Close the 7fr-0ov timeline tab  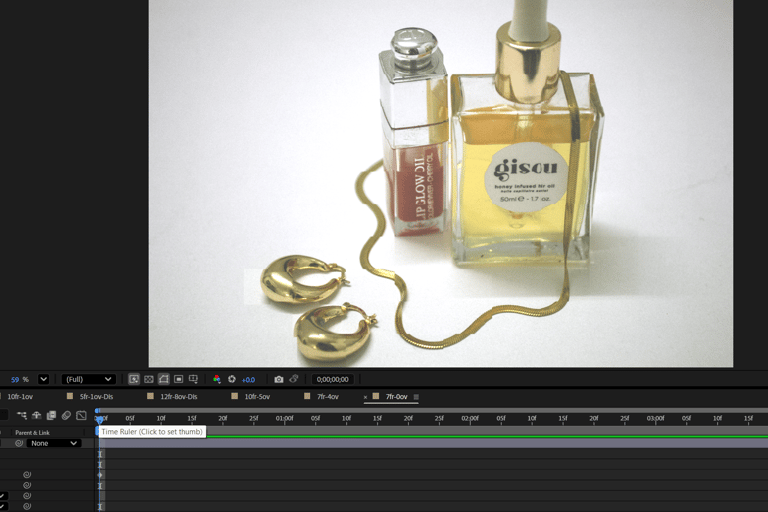pos(365,397)
